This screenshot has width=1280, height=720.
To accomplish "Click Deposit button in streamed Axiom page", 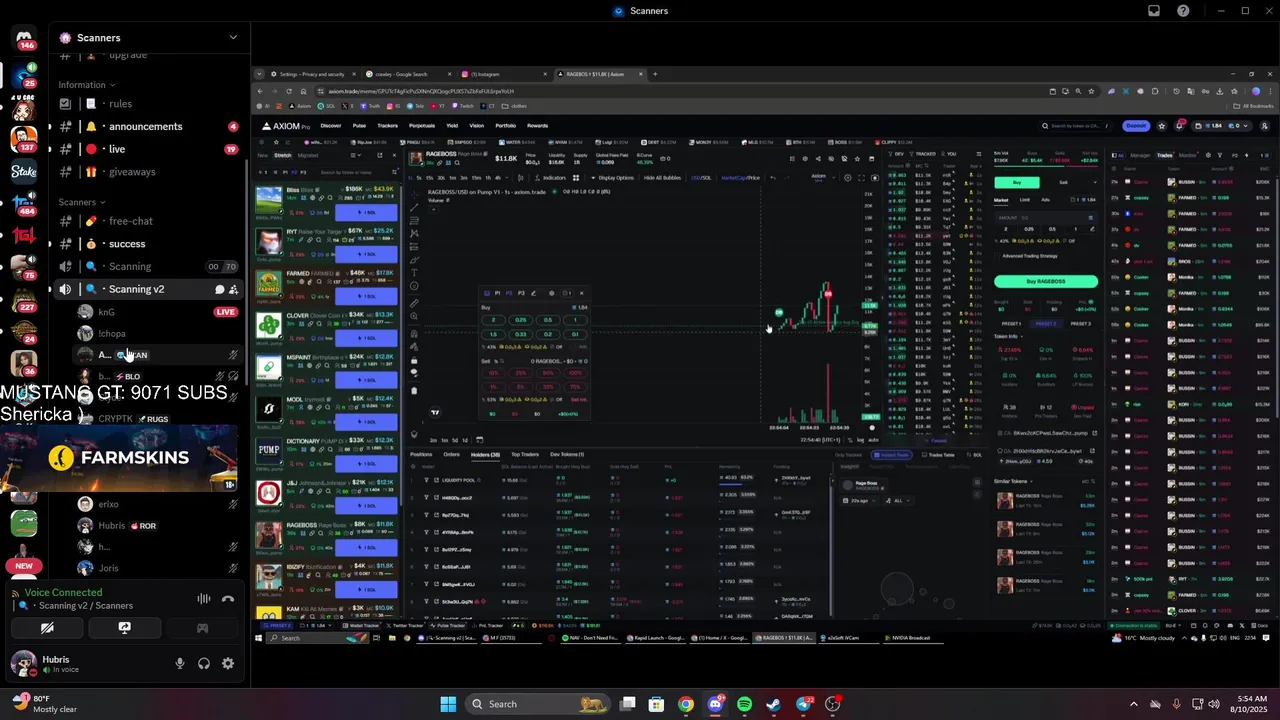I will [1136, 126].
